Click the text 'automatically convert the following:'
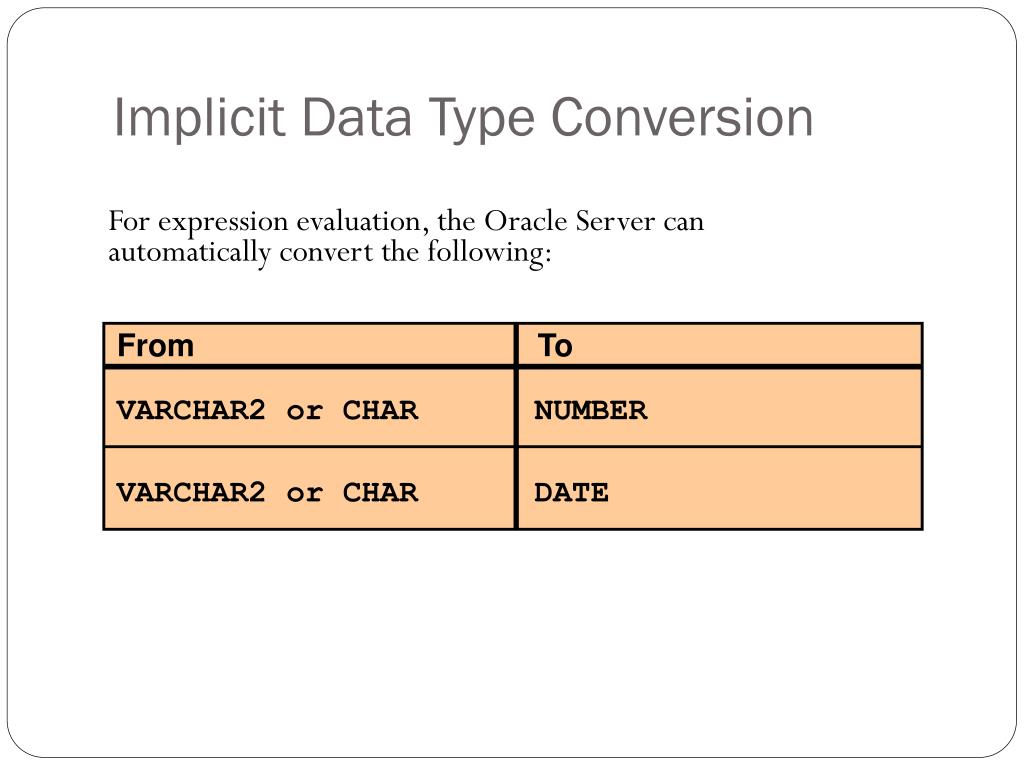This screenshot has width=1024, height=768. (330, 253)
